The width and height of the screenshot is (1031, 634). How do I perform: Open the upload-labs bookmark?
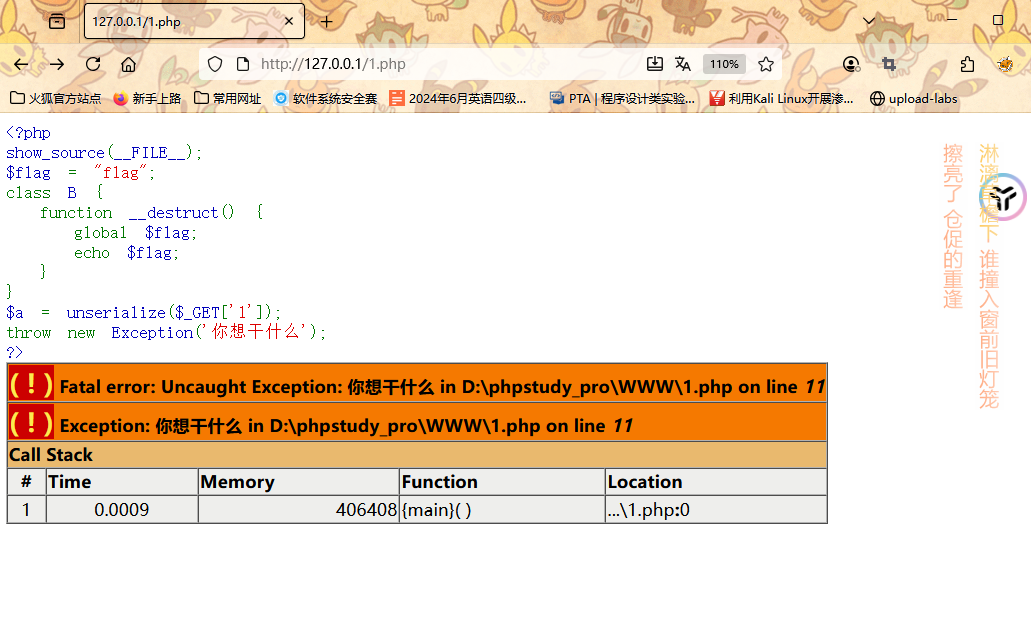[x=914, y=98]
